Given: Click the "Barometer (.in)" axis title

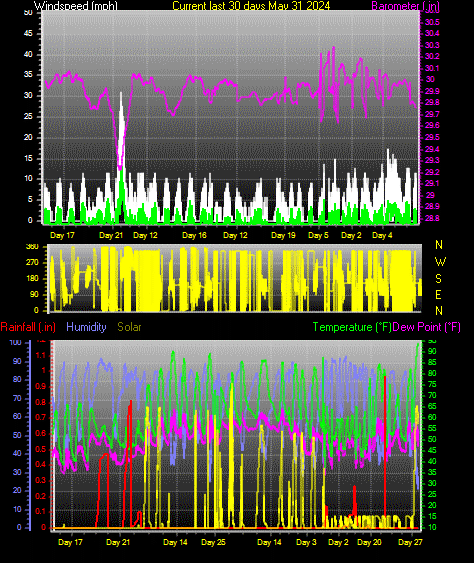Looking at the screenshot, I should [405, 5].
